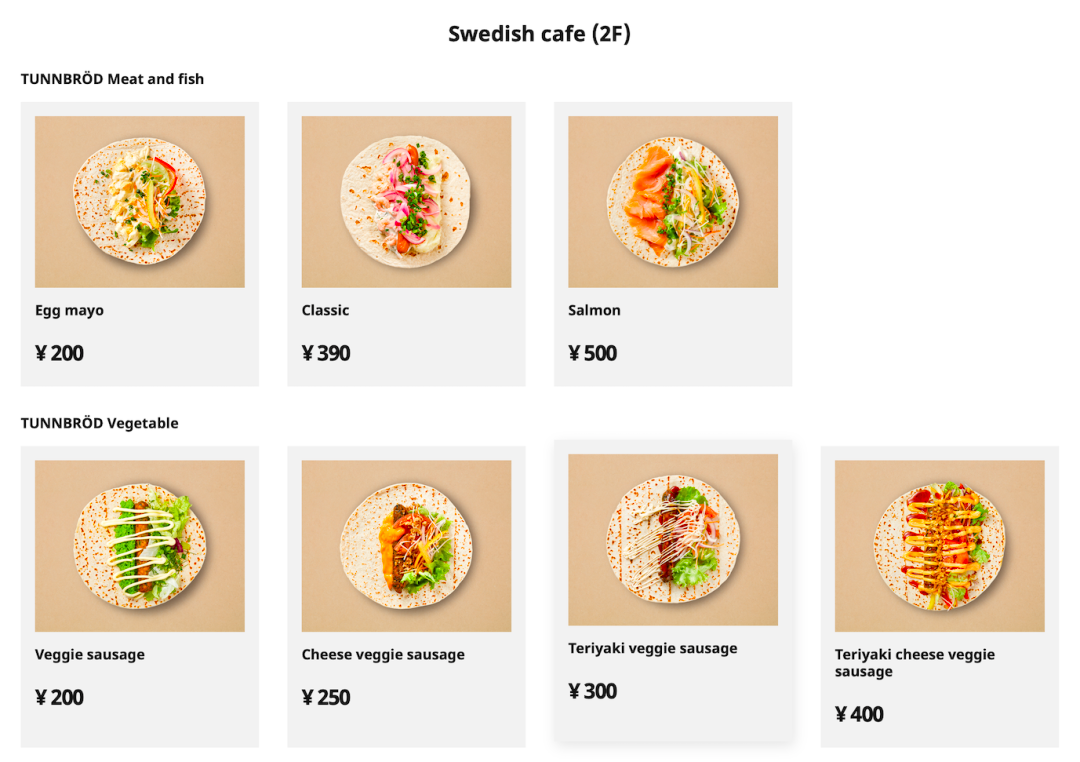Viewport: 1080px width, 762px height.
Task: Open the Cheese veggie sausage title link
Action: (383, 655)
